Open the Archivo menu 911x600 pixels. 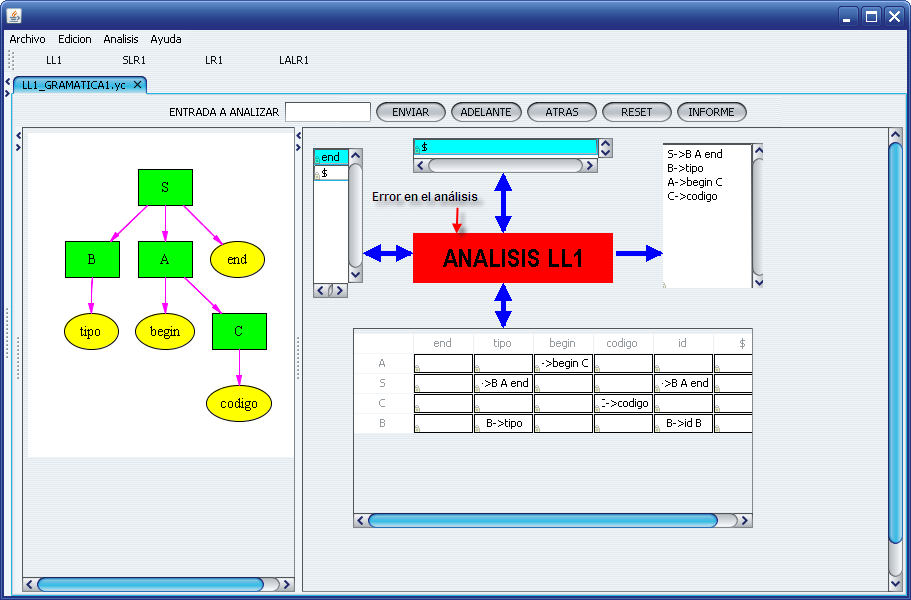pyautogui.click(x=27, y=39)
